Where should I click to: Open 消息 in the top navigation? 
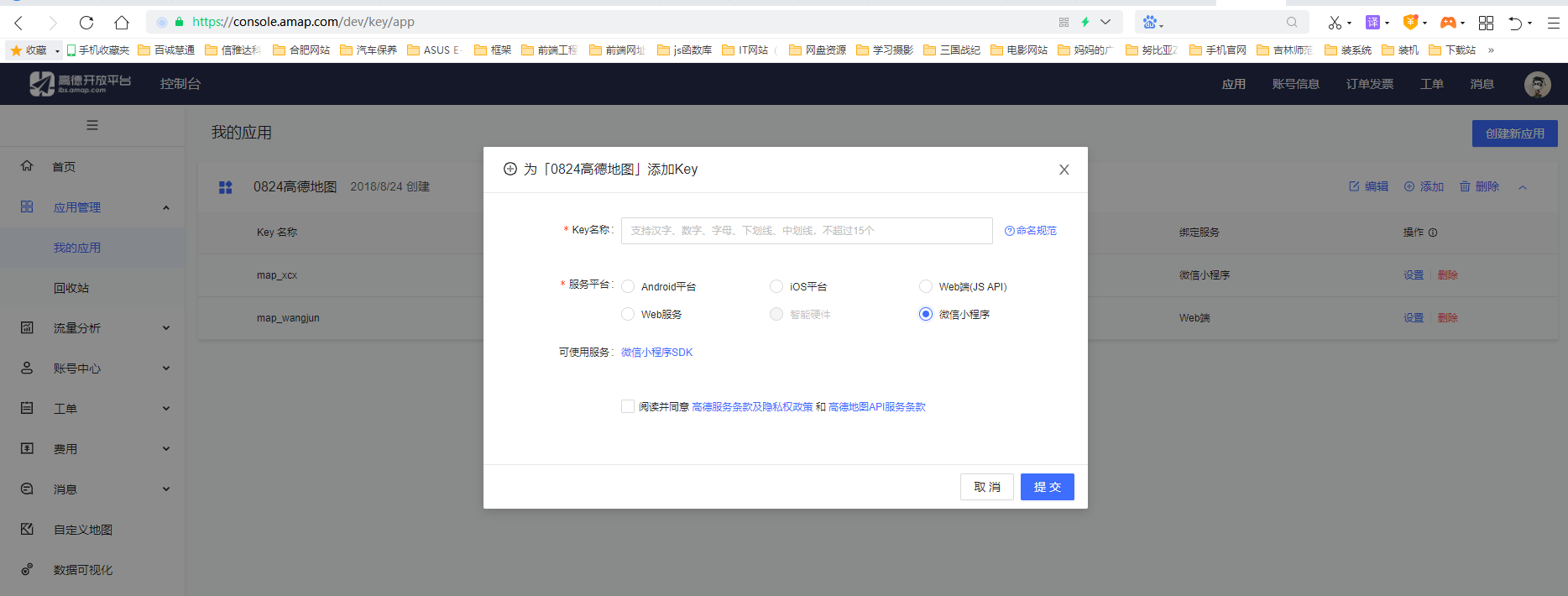click(1482, 84)
